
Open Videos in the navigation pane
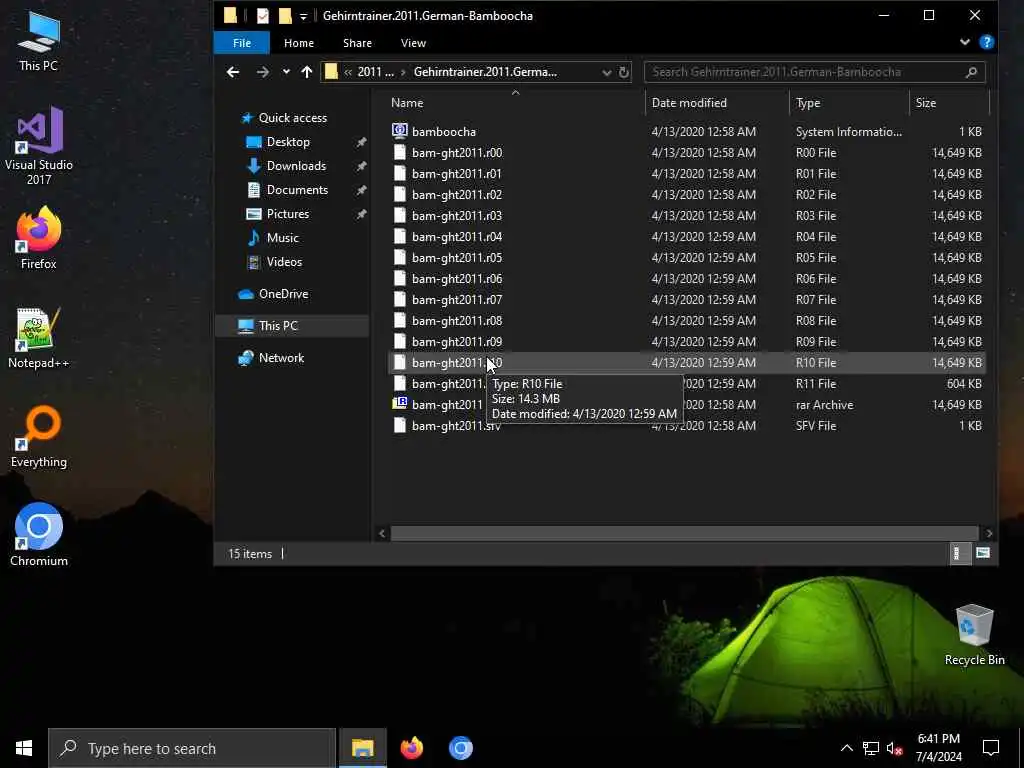[x=284, y=262]
